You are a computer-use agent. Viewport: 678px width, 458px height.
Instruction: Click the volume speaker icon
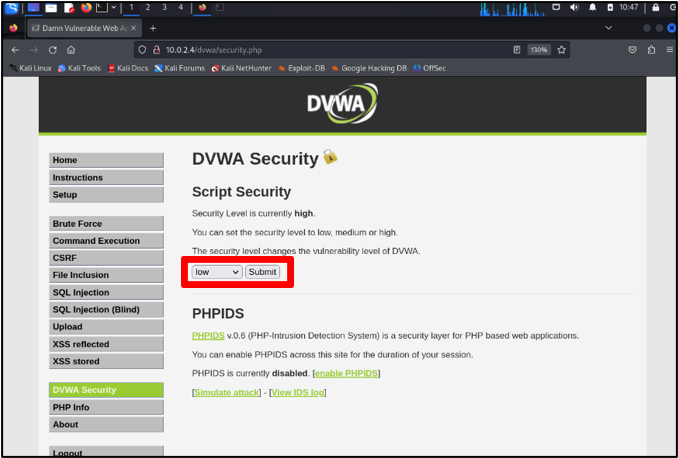pos(574,7)
